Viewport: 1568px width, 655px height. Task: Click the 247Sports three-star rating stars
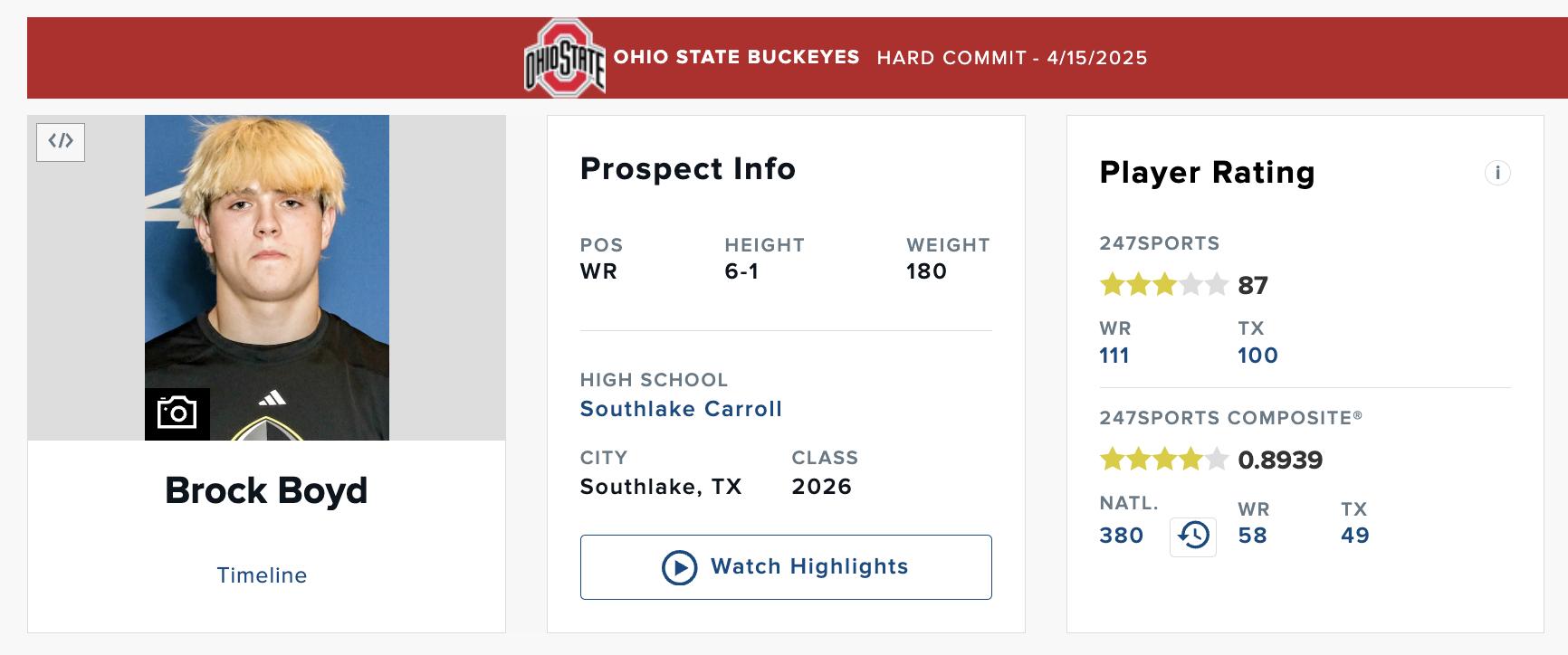[x=1163, y=286]
